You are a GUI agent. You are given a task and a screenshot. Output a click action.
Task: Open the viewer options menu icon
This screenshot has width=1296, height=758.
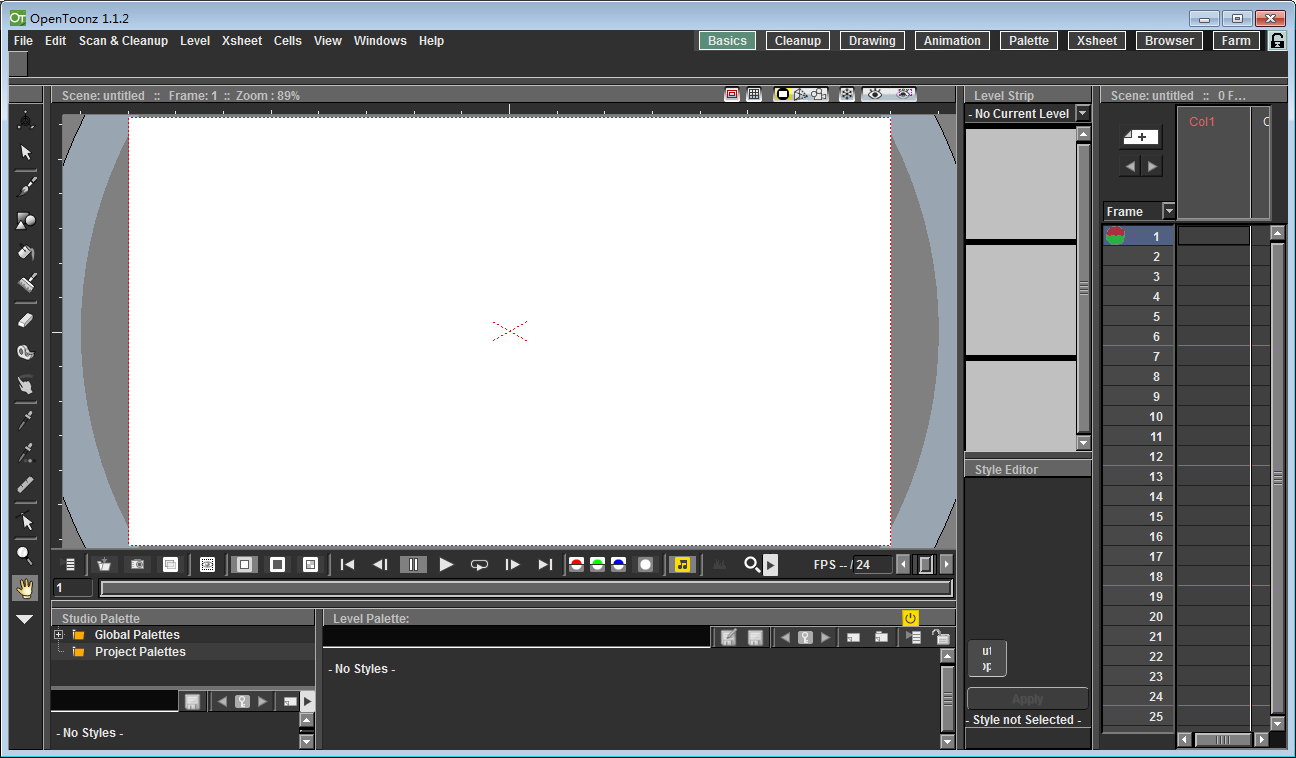coord(70,564)
